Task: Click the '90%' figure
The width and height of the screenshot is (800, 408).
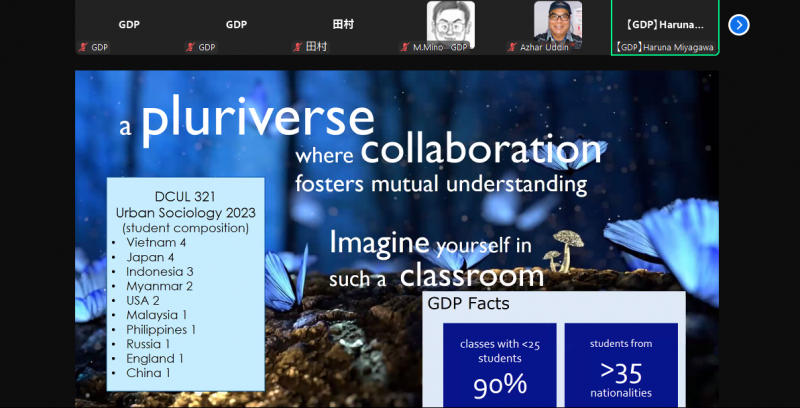Action: point(499,386)
